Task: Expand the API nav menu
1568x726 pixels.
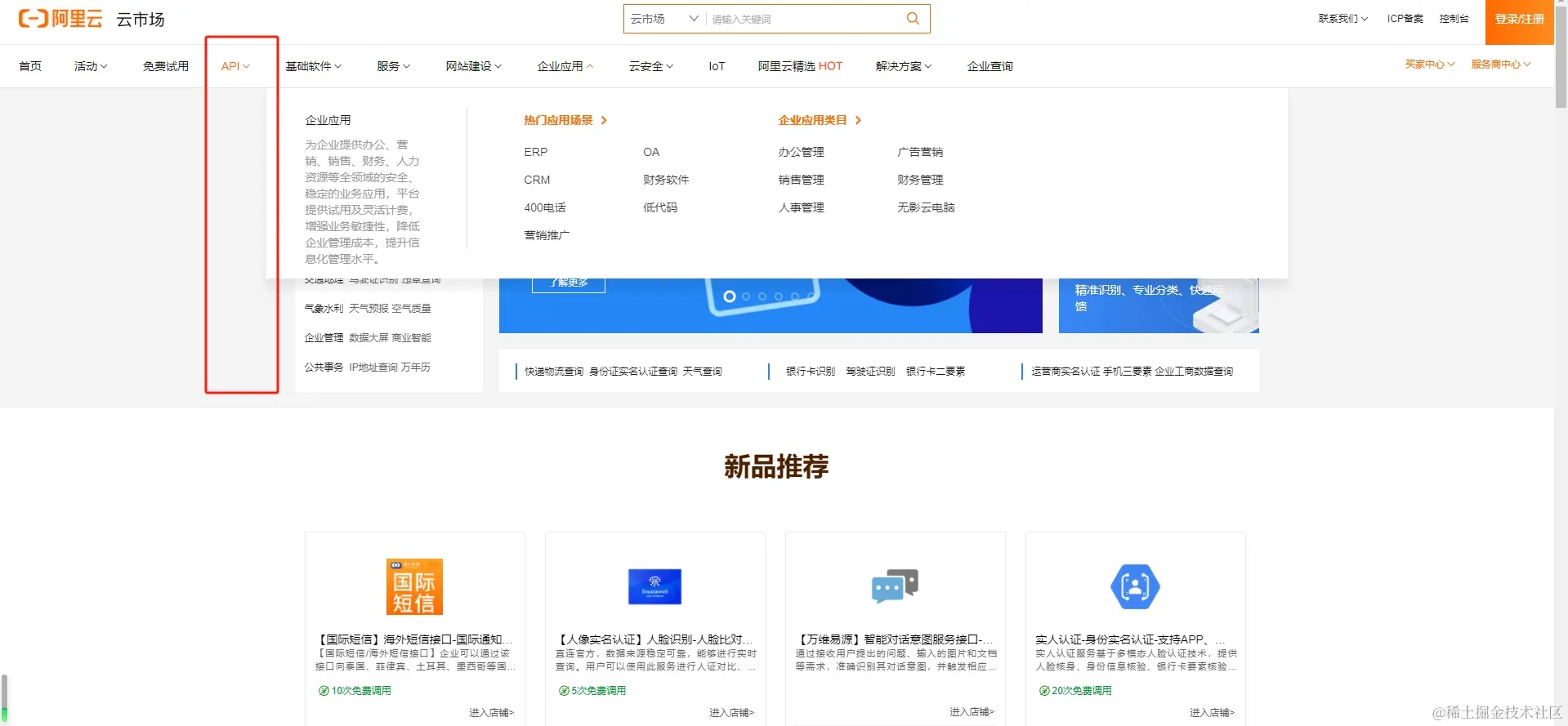Action: (x=235, y=66)
